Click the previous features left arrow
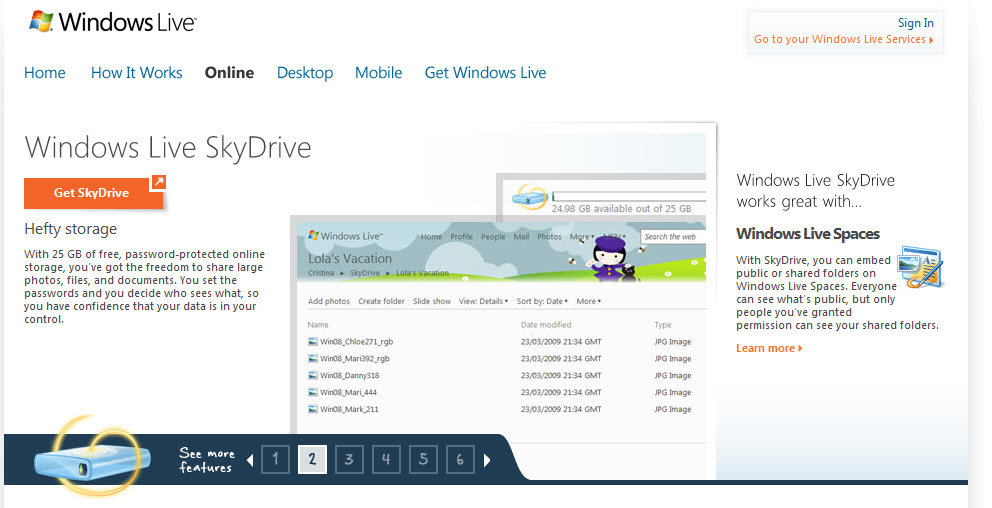The width and height of the screenshot is (992, 508). coord(249,460)
